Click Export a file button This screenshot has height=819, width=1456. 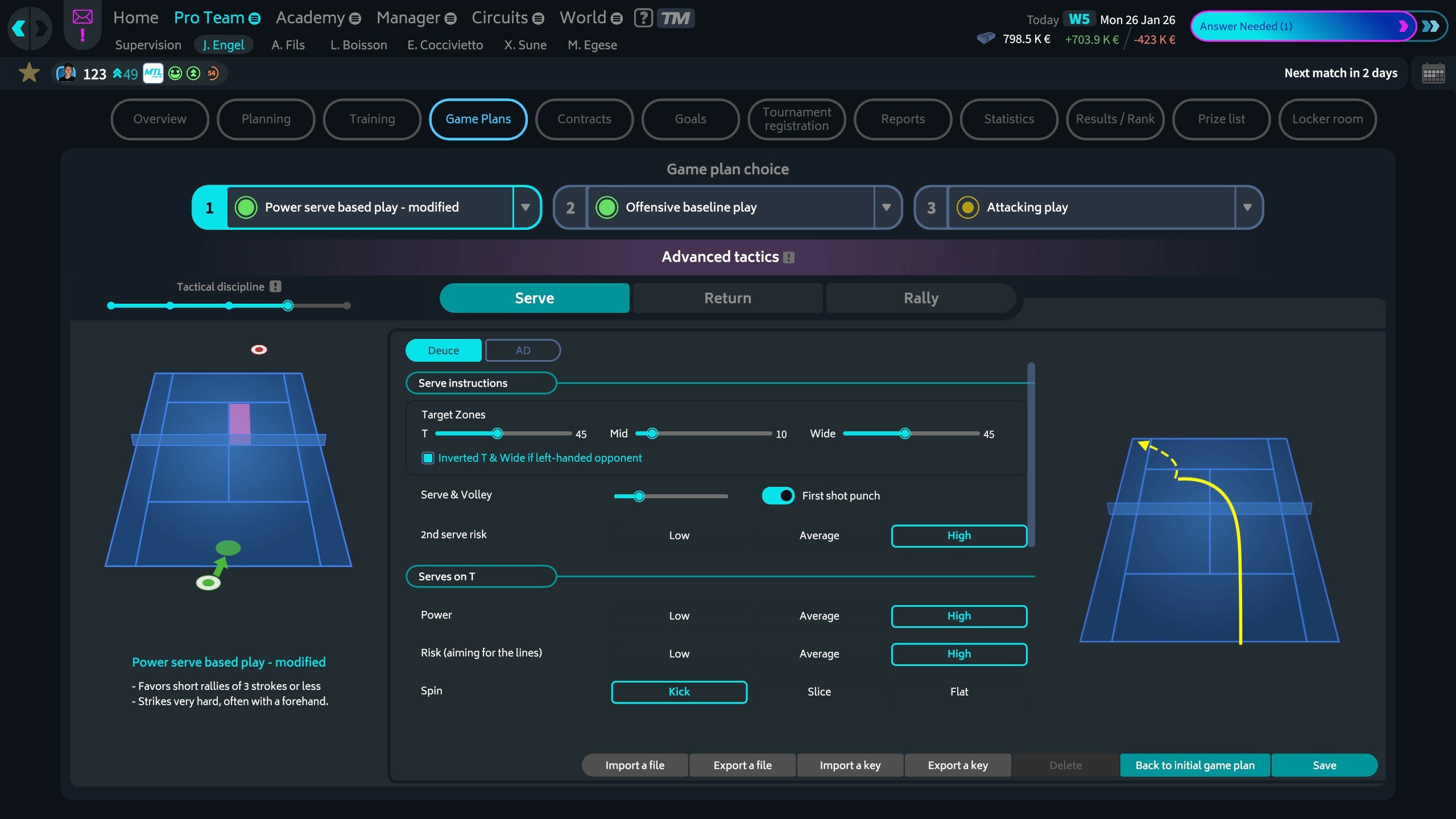tap(742, 765)
